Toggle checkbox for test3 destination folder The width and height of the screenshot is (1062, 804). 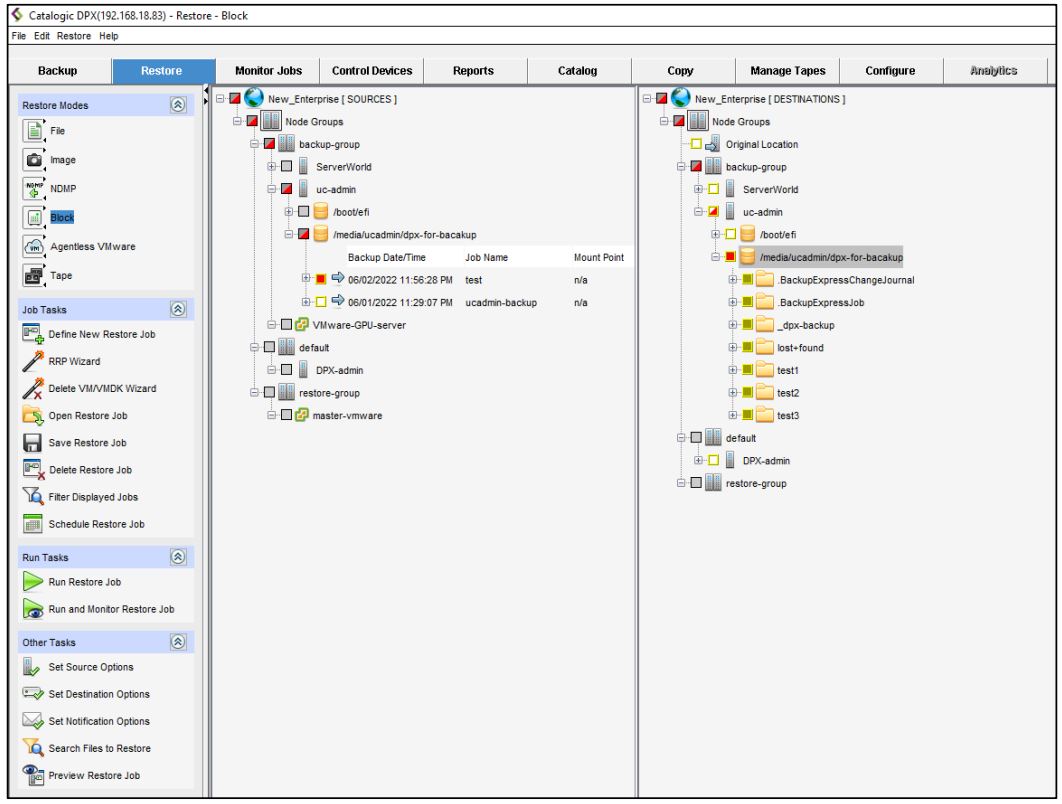click(x=745, y=415)
